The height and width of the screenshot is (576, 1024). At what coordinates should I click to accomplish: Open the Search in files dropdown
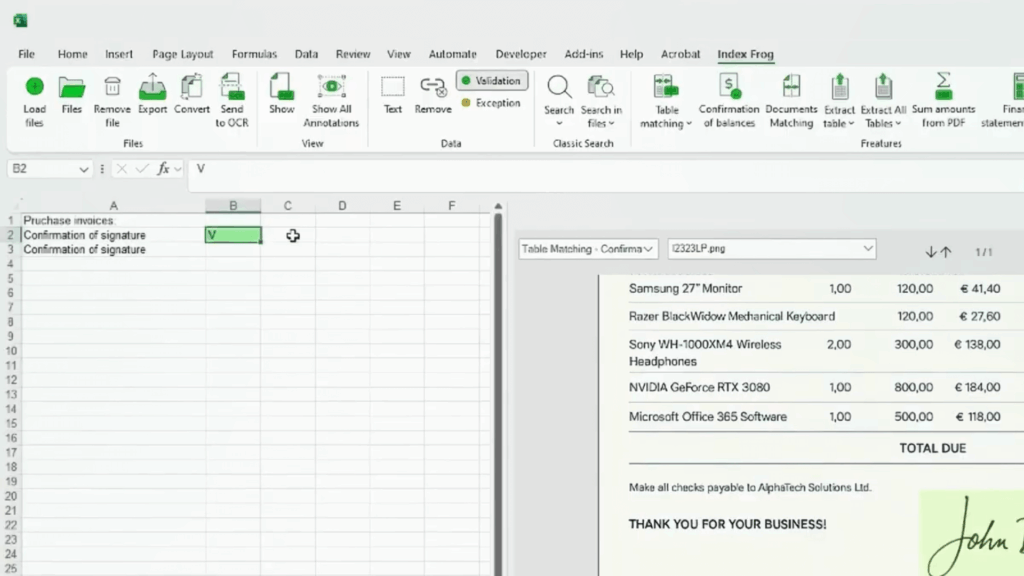(x=611, y=123)
